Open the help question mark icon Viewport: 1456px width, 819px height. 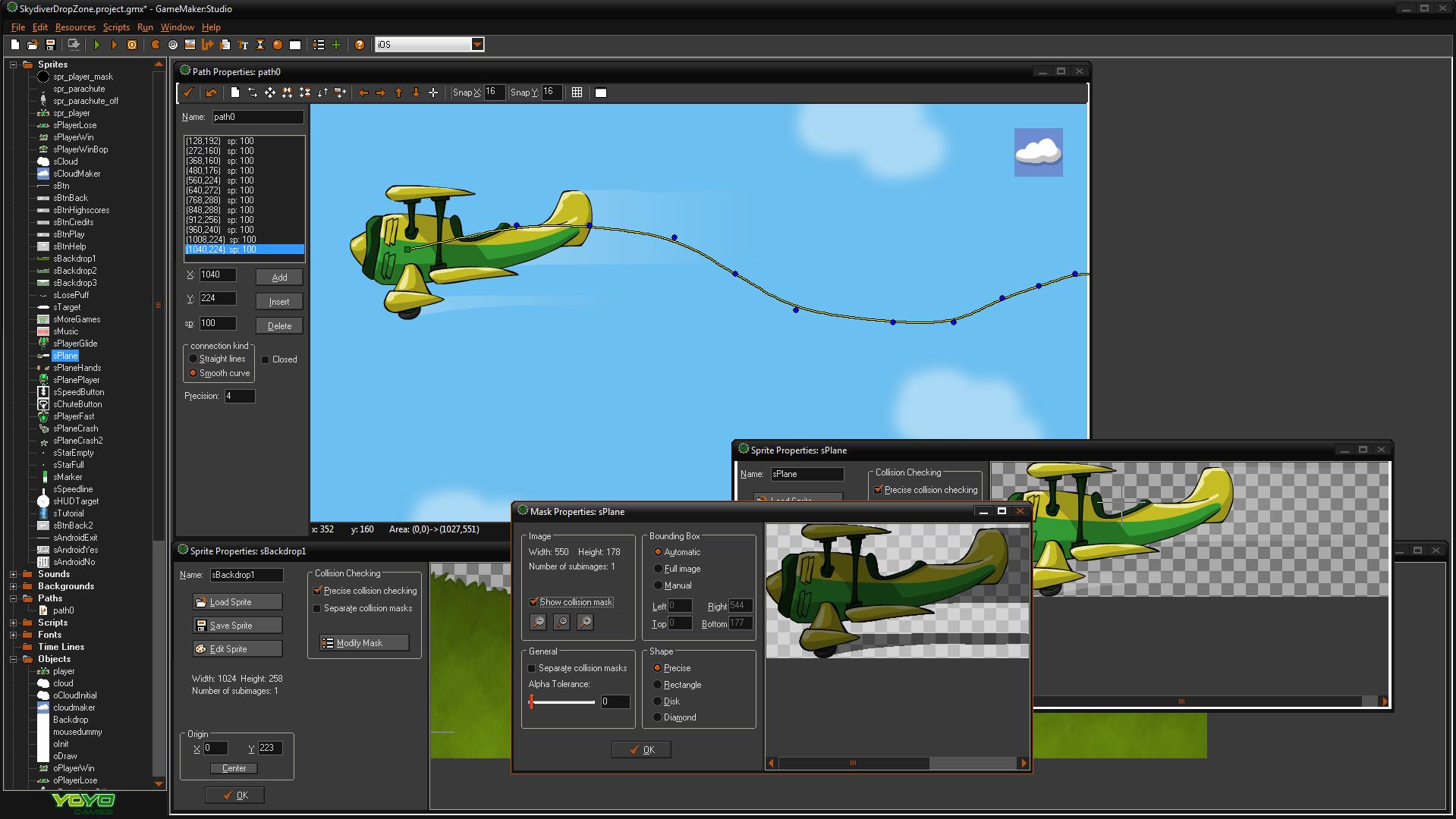click(x=360, y=45)
